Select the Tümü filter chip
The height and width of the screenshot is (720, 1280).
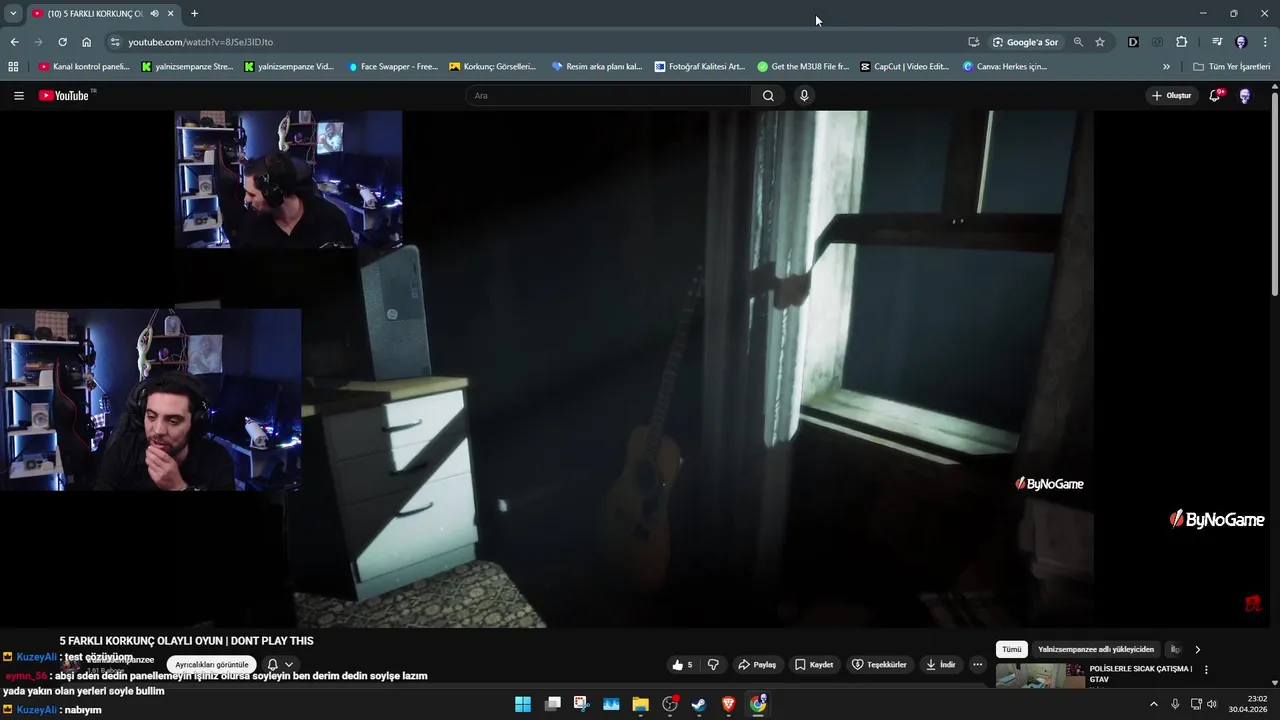click(1012, 649)
